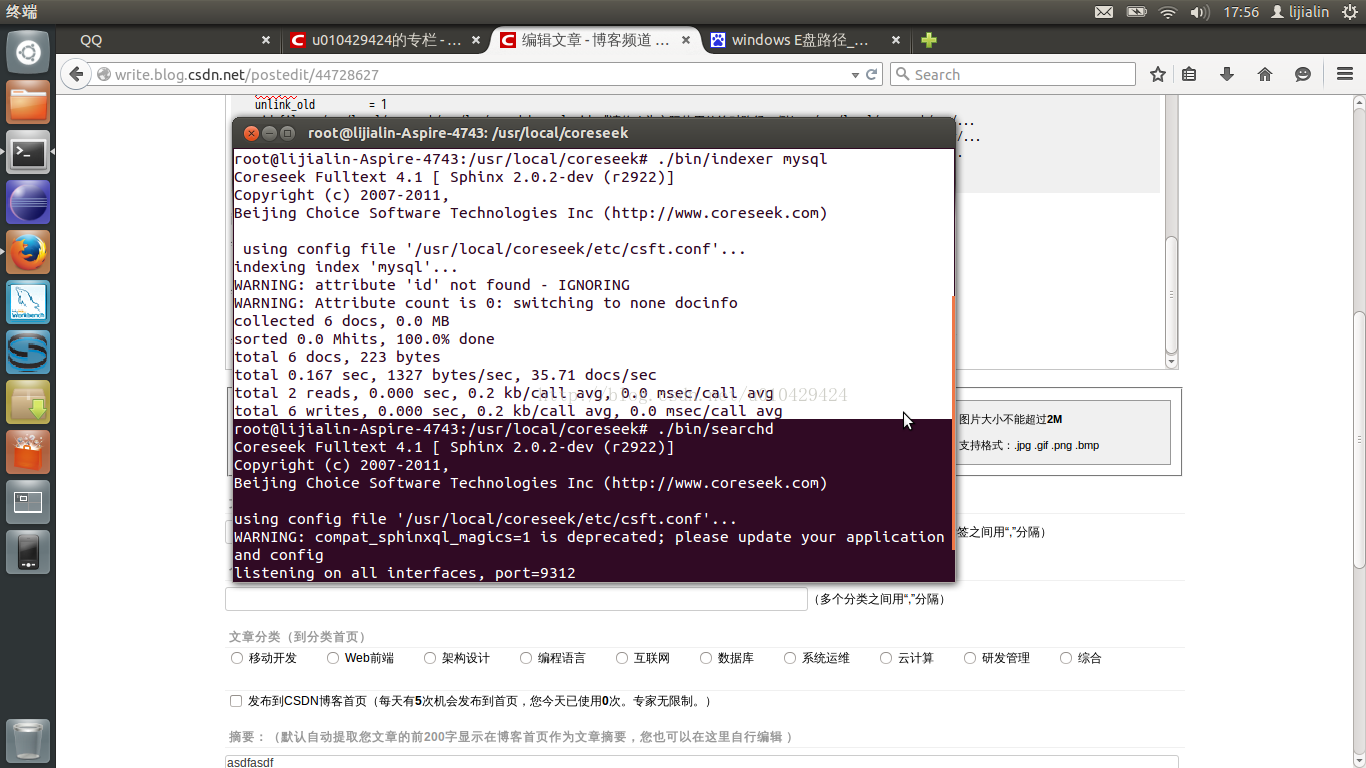Image resolution: width=1366 pixels, height=768 pixels.
Task: Close the windows E盘路径 tab
Action: click(x=896, y=41)
